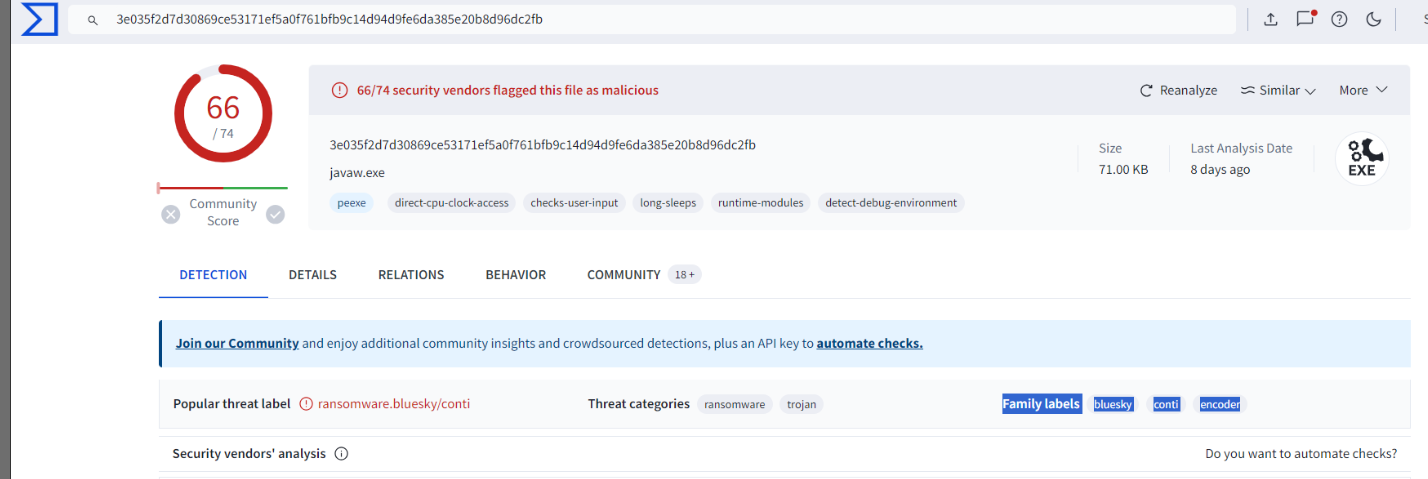
Task: Click the file hash text under banner
Action: coord(543,145)
